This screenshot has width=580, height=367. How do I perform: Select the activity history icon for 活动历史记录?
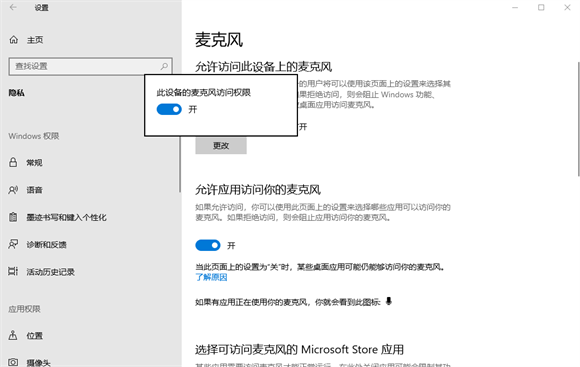coord(13,272)
